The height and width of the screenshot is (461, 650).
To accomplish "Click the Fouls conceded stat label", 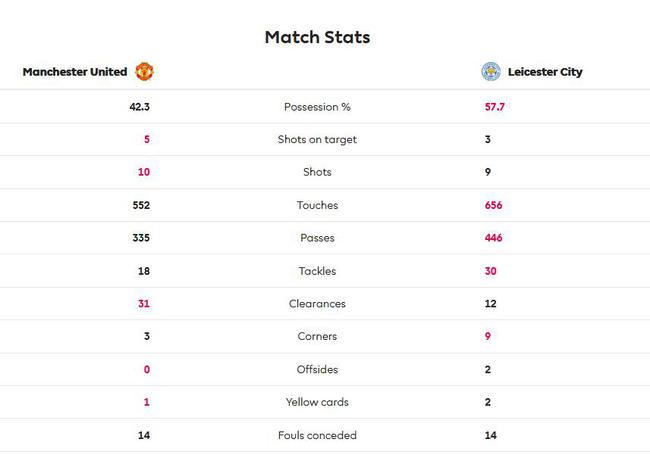I will point(317,436).
